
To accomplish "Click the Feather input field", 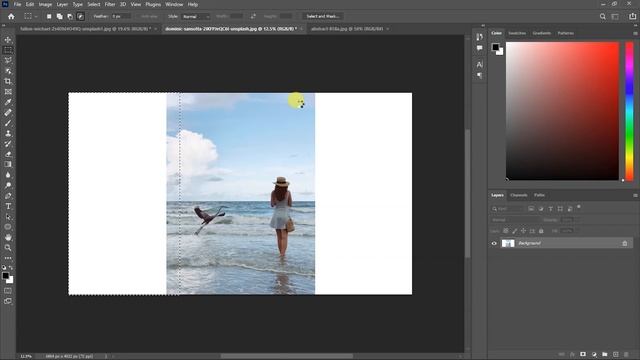I will [x=121, y=16].
